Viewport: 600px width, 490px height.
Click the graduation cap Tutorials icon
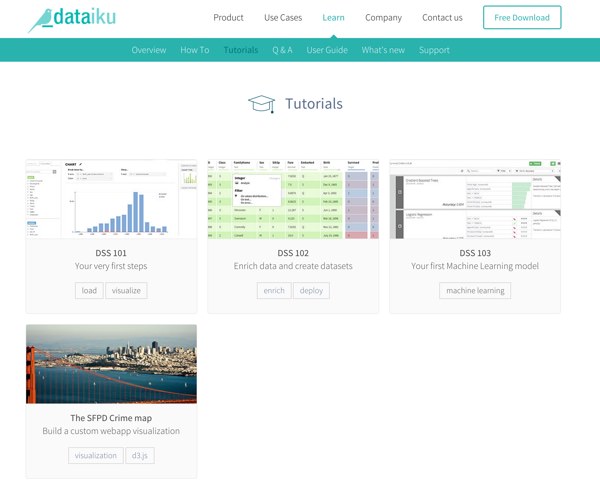point(262,104)
